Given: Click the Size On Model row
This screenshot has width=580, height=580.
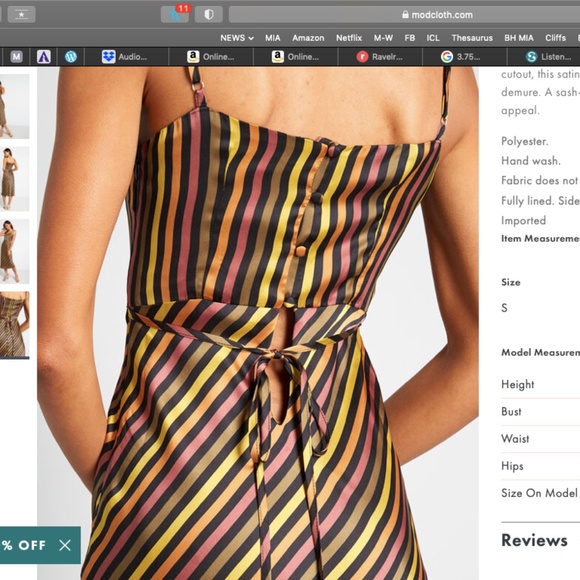Looking at the screenshot, I should click(x=540, y=493).
